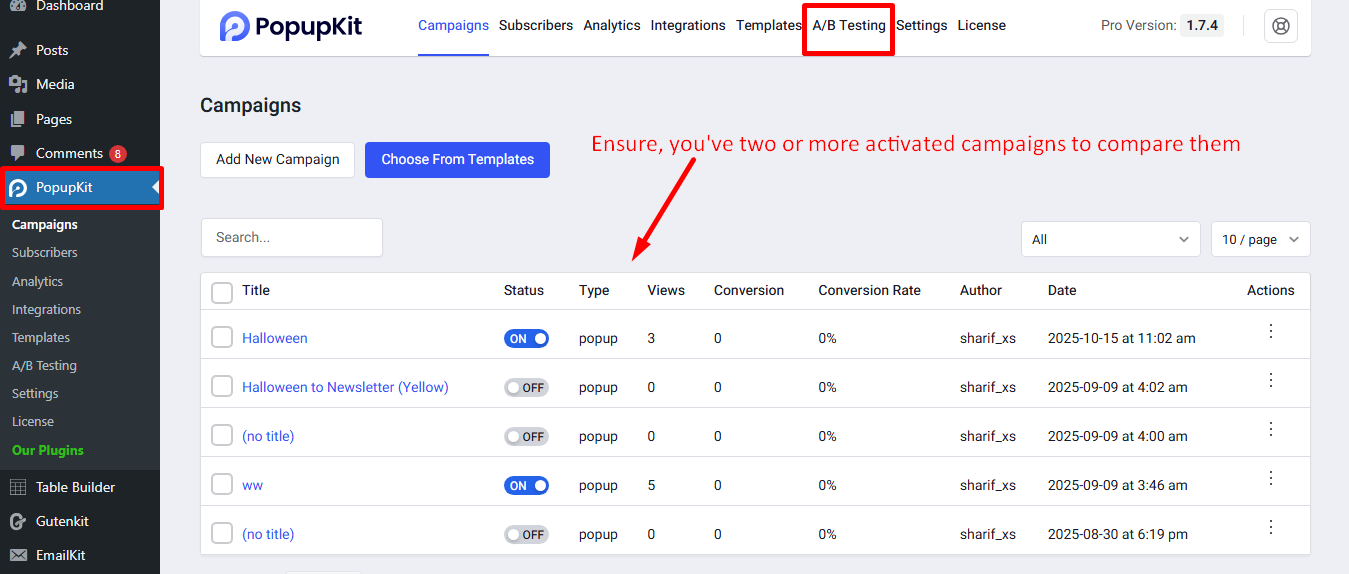1349x574 pixels.
Task: Click the Views column header
Action: [666, 290]
